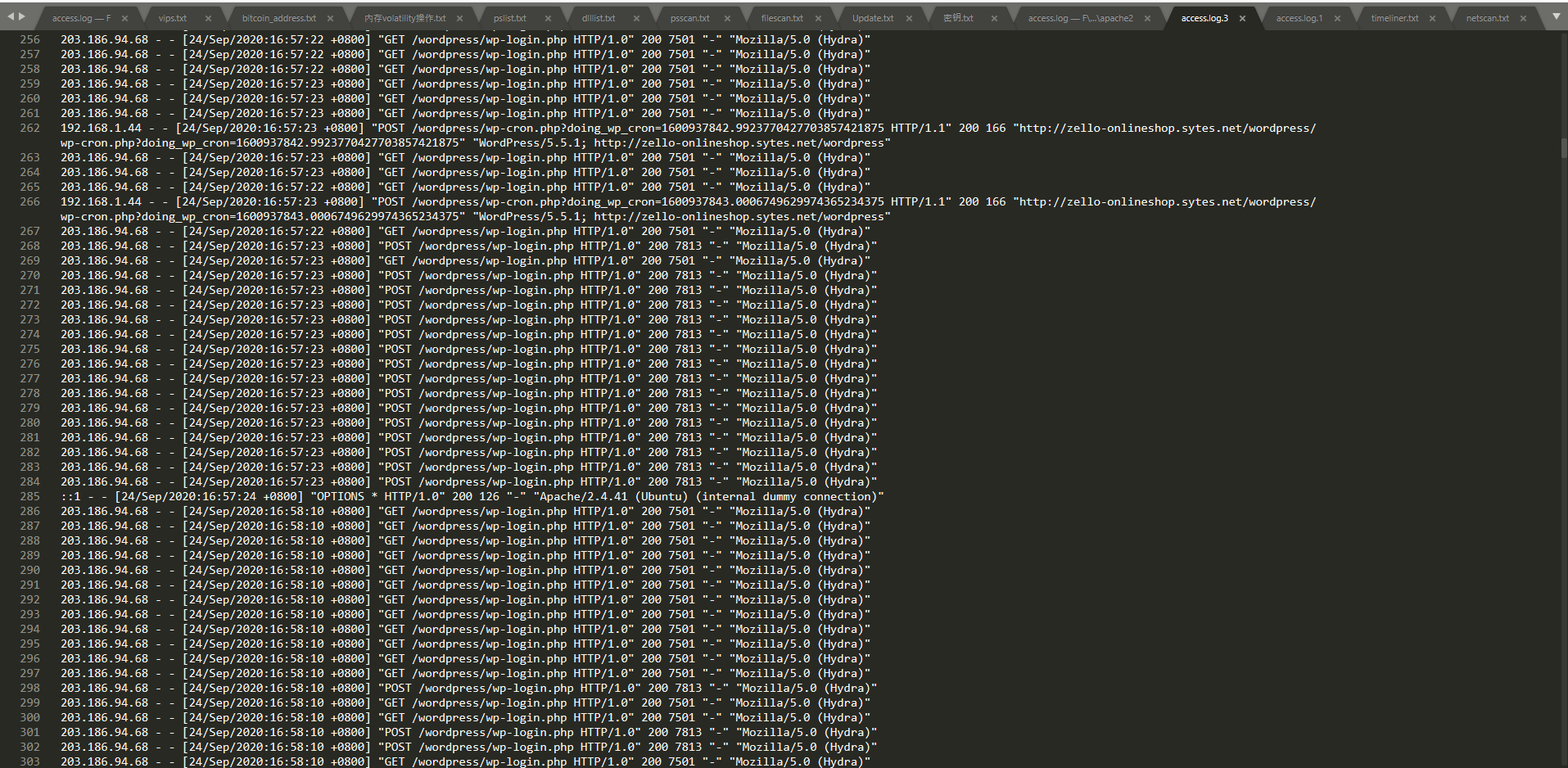Click the GET wp-login.php request on line 299
This screenshot has width=1568, height=768.
pyautogui.click(x=506, y=702)
